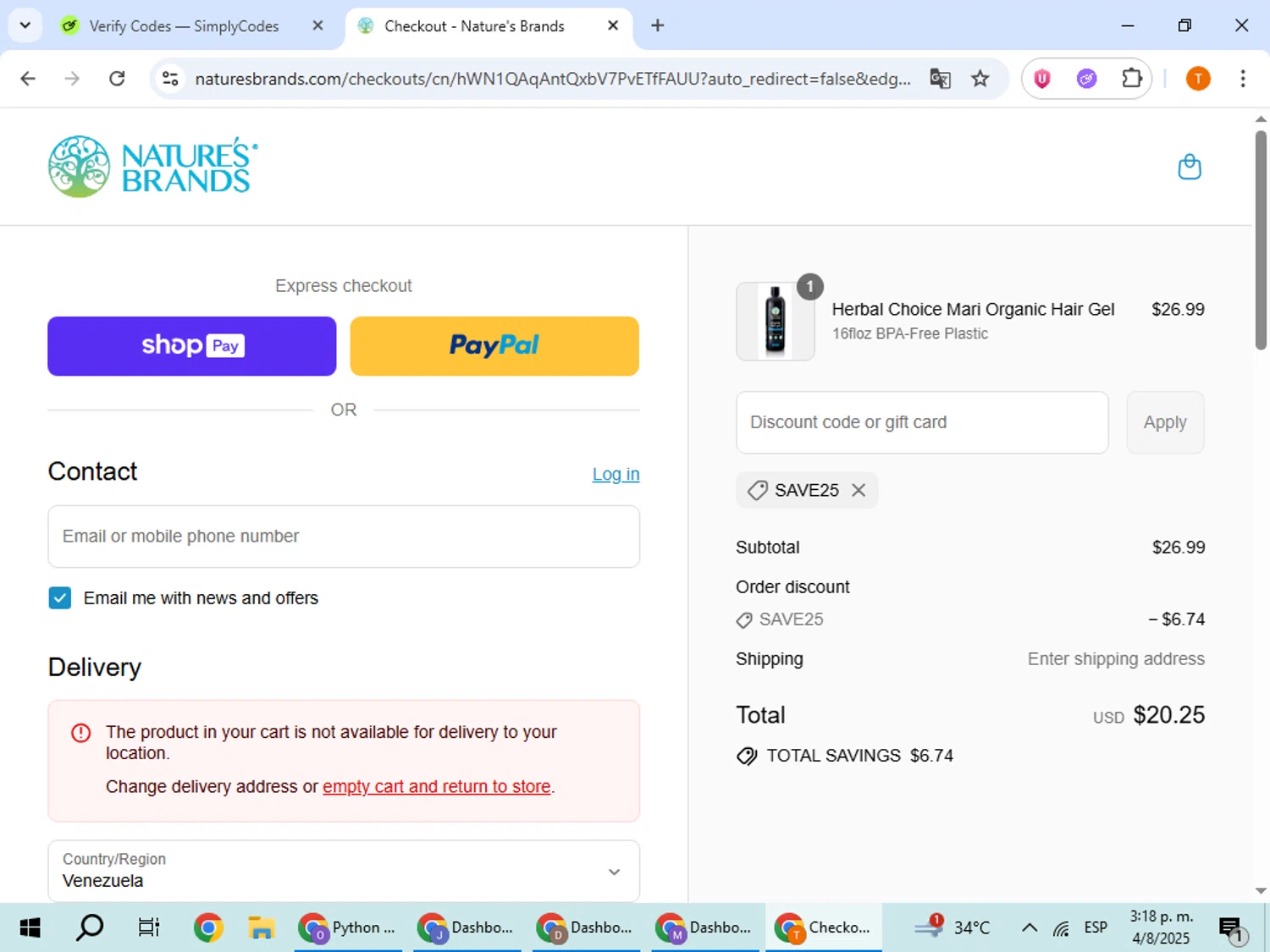
Task: Click the browser back arrow
Action: [28, 79]
